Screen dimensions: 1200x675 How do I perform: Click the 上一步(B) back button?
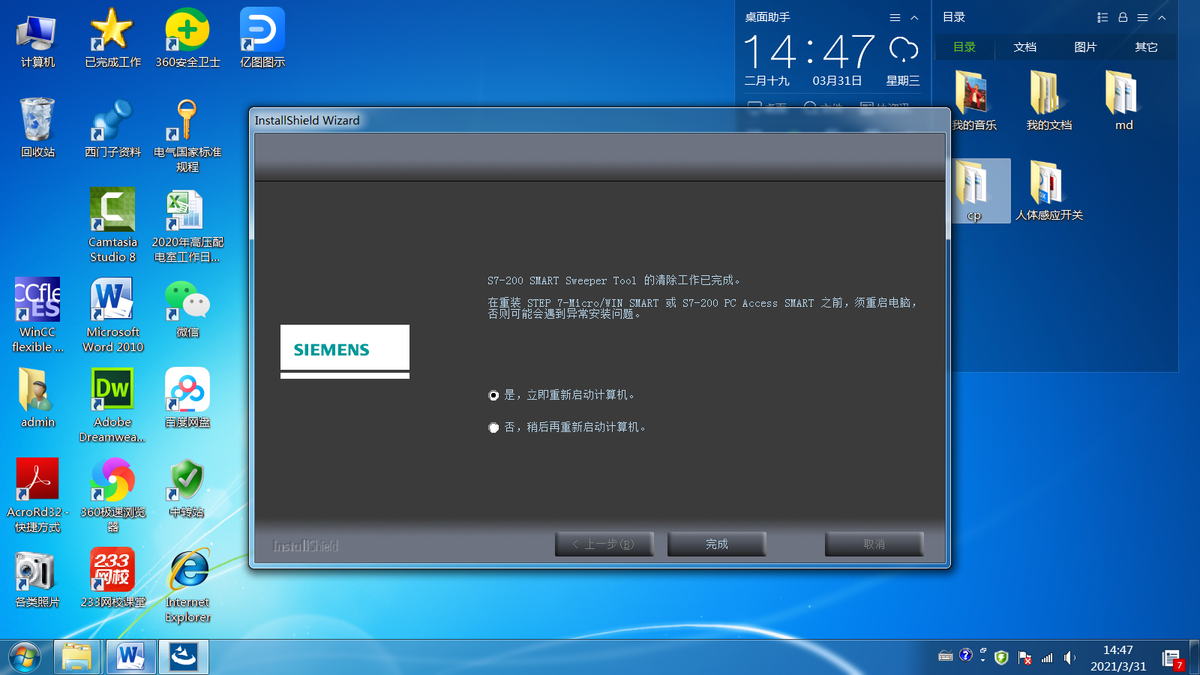click(x=604, y=544)
